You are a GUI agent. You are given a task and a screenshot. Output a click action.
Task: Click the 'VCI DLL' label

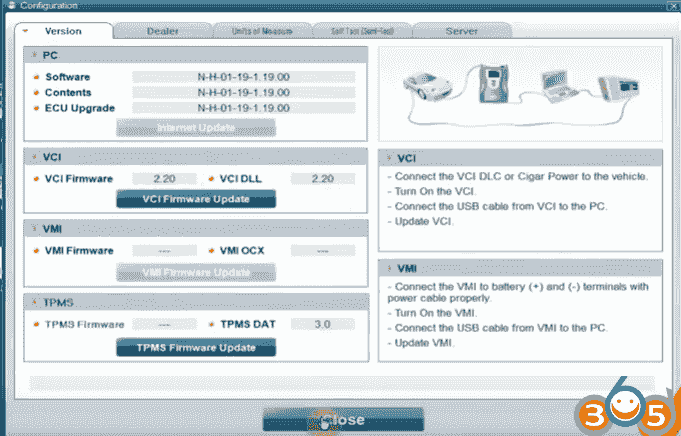(x=241, y=178)
